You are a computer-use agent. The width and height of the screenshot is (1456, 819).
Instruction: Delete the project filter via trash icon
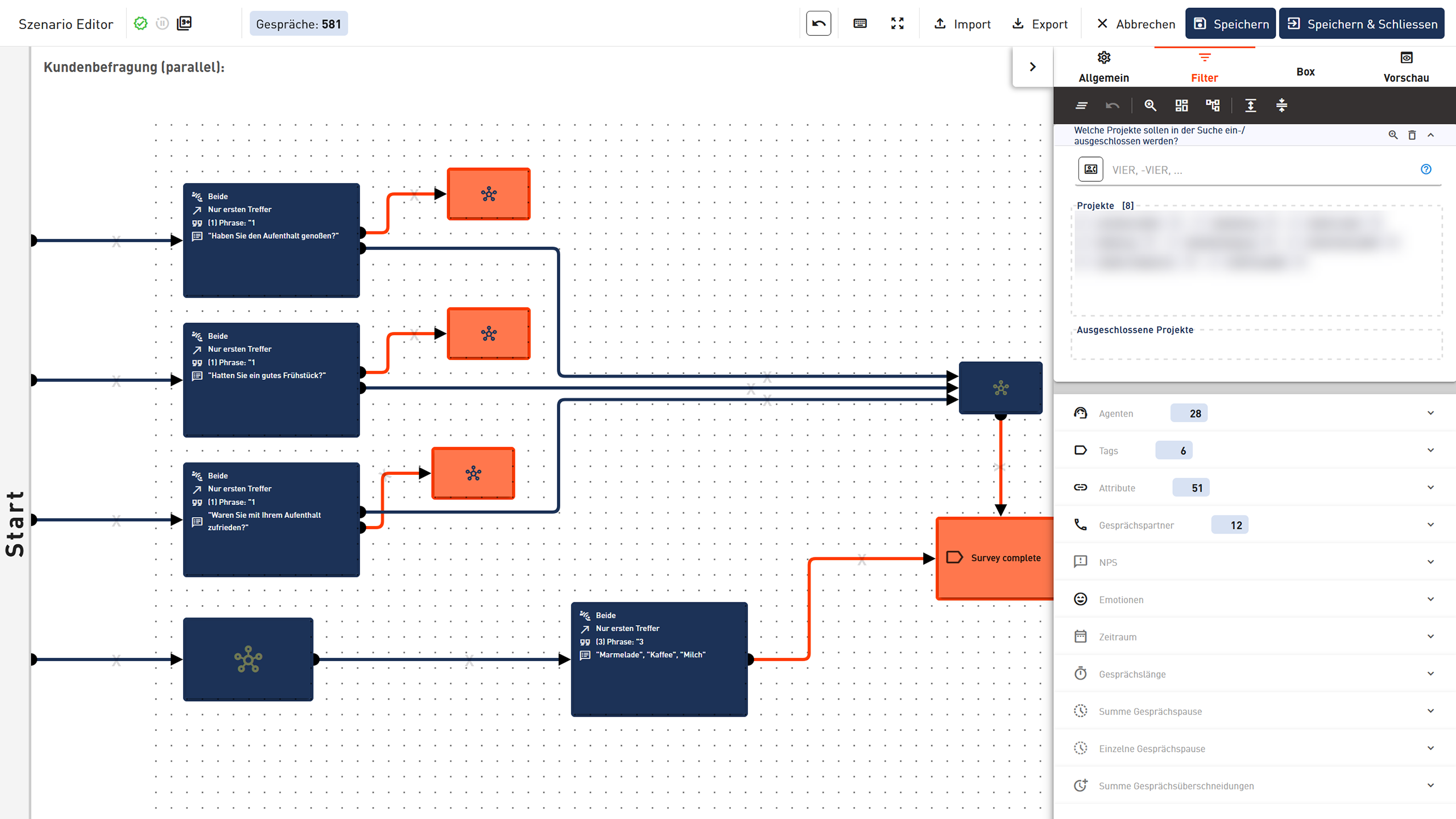(1412, 135)
